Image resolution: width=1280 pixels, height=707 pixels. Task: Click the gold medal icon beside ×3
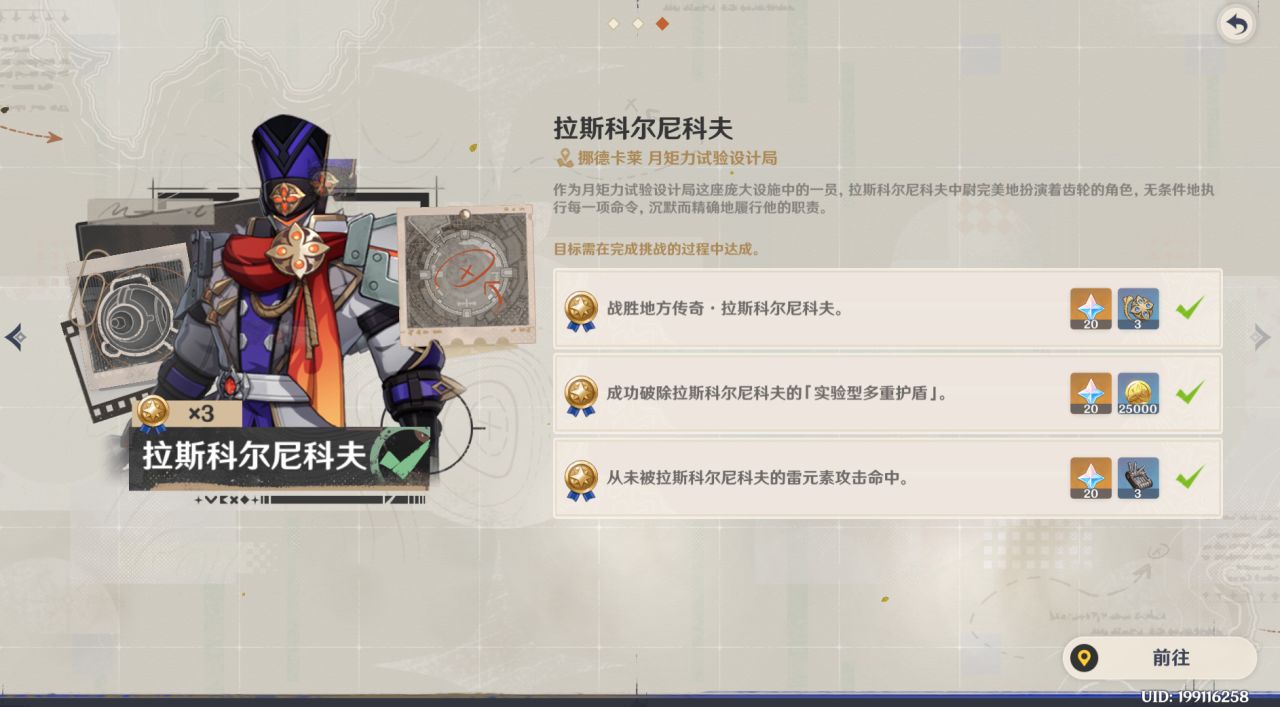pyautogui.click(x=153, y=413)
